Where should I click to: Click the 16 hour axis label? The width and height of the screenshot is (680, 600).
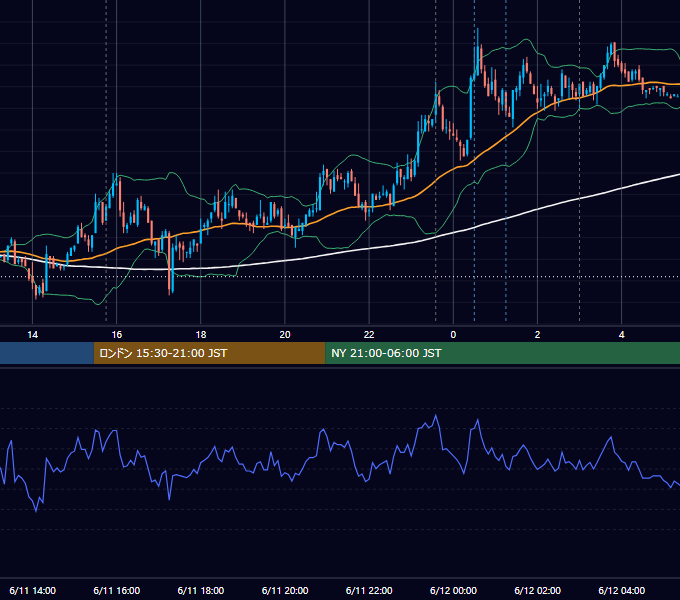tap(117, 335)
